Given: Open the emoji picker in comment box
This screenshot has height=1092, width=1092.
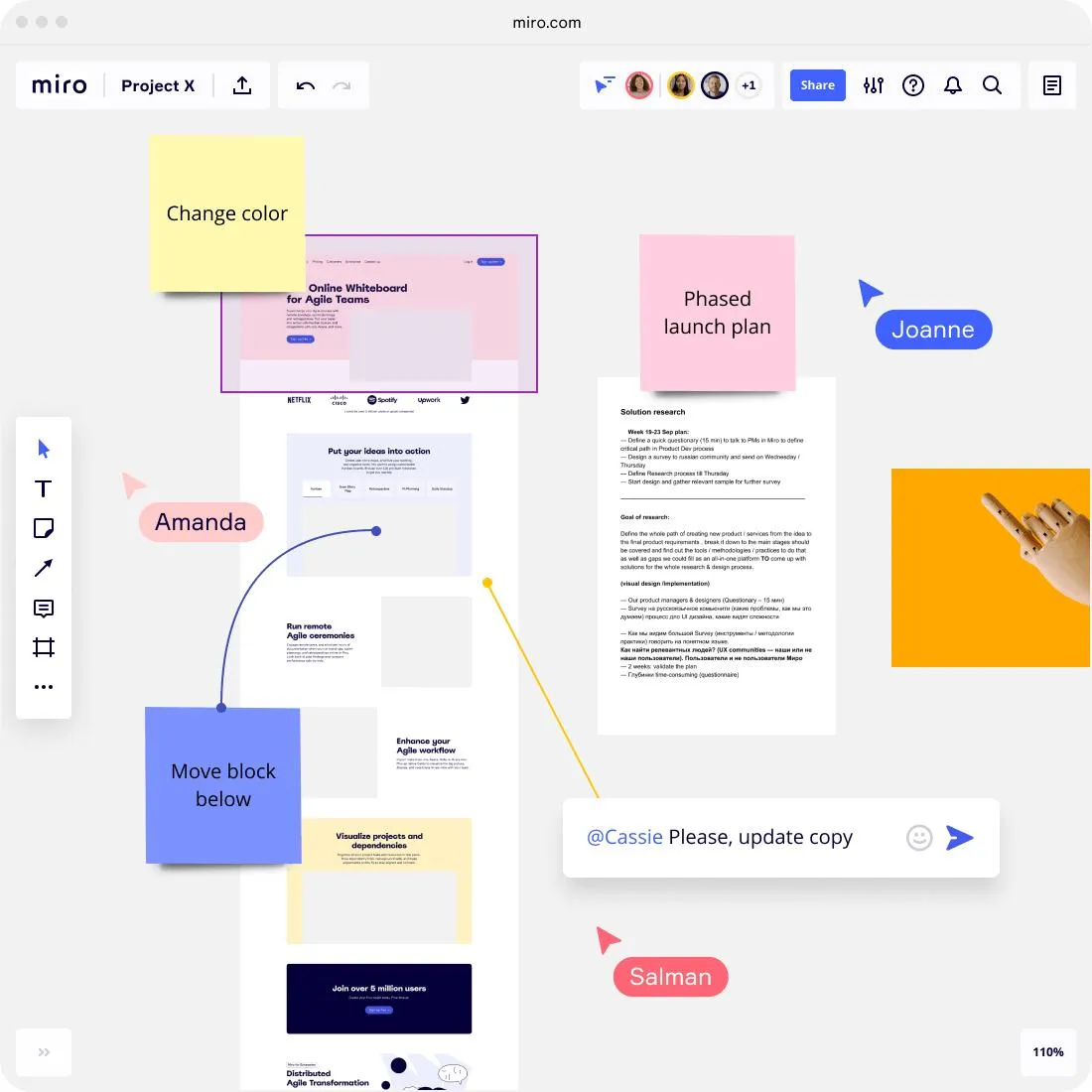Looking at the screenshot, I should click(918, 837).
